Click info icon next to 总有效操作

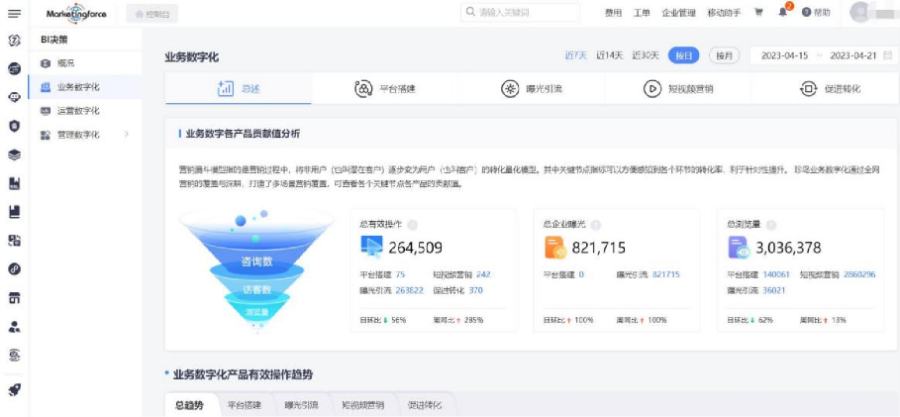click(412, 225)
